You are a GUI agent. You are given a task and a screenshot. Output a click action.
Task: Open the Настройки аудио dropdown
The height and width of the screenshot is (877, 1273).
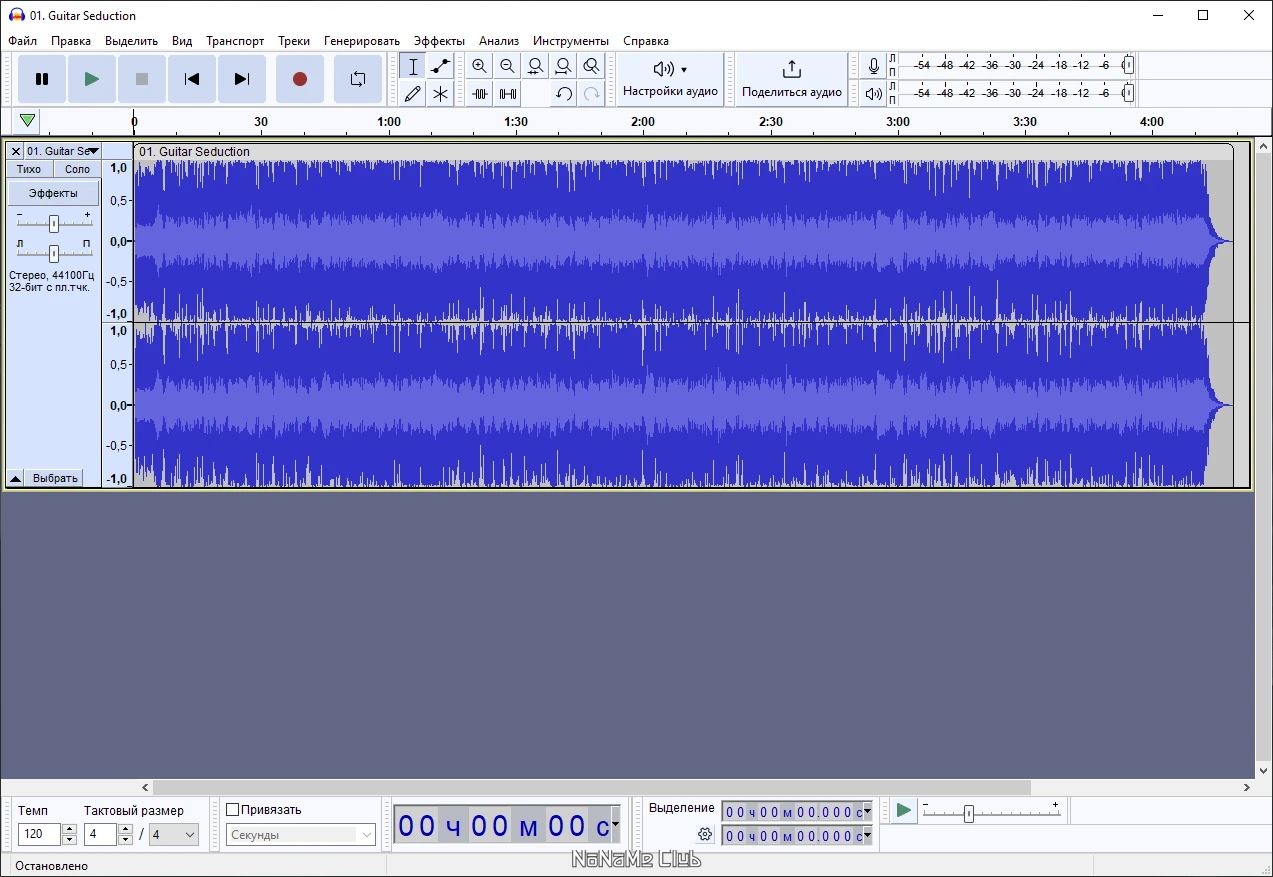(670, 79)
